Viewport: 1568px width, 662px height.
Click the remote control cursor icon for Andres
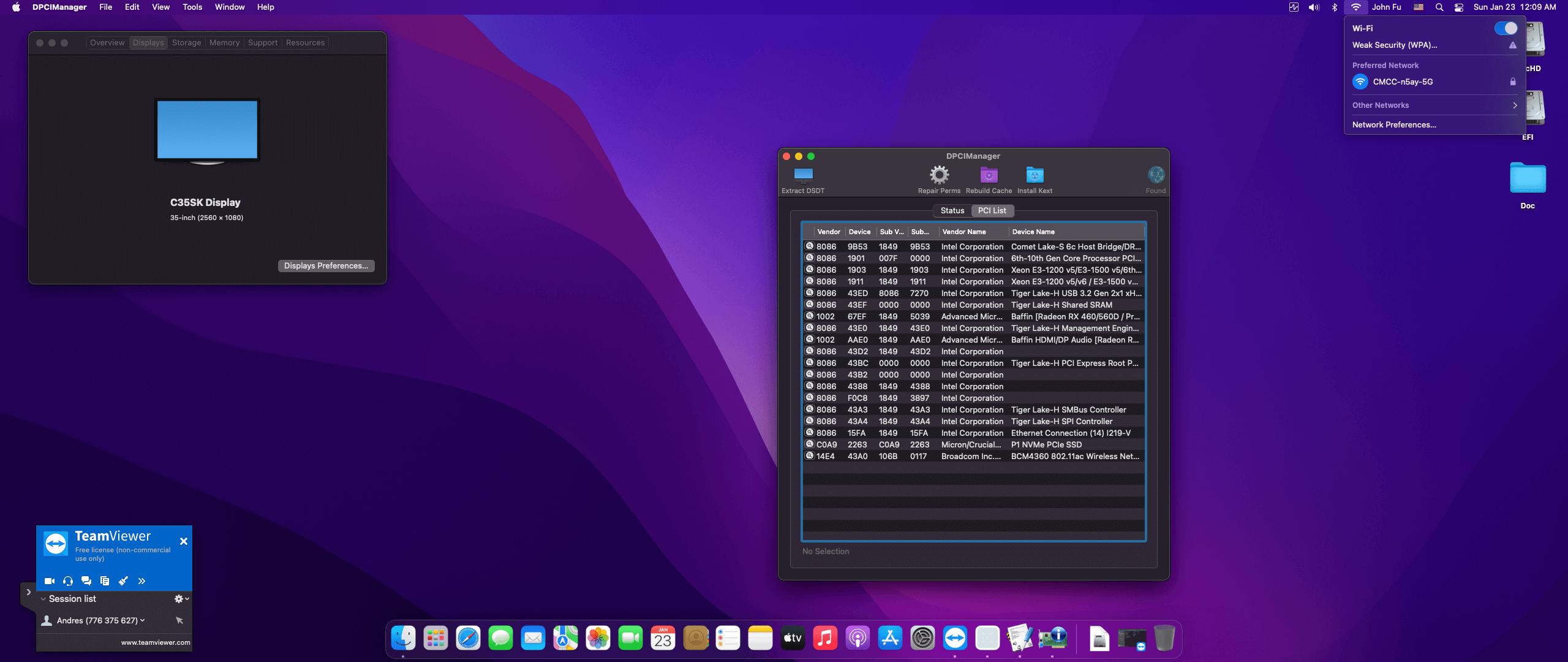(x=179, y=620)
